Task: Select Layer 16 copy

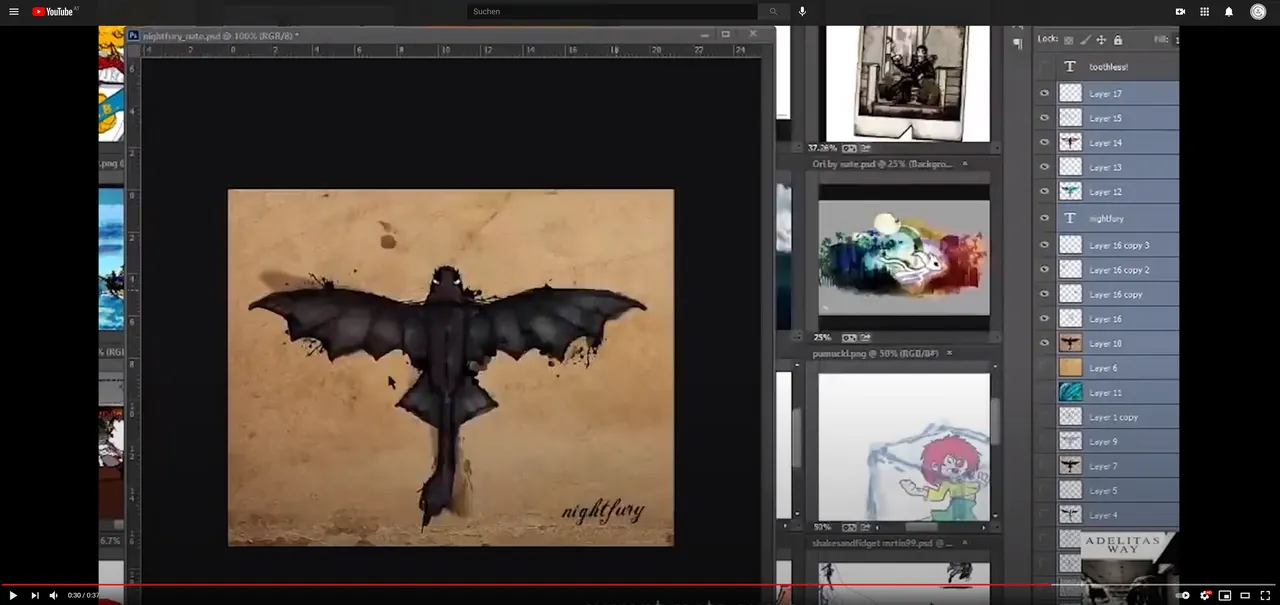Action: click(x=1118, y=294)
